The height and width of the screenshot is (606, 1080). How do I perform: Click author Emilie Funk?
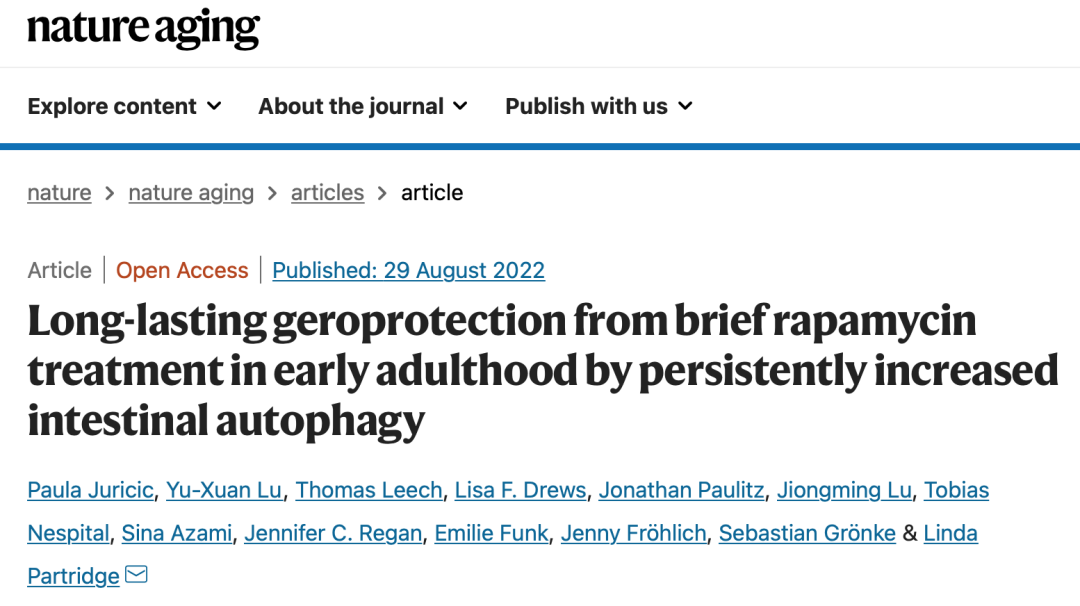coord(491,533)
